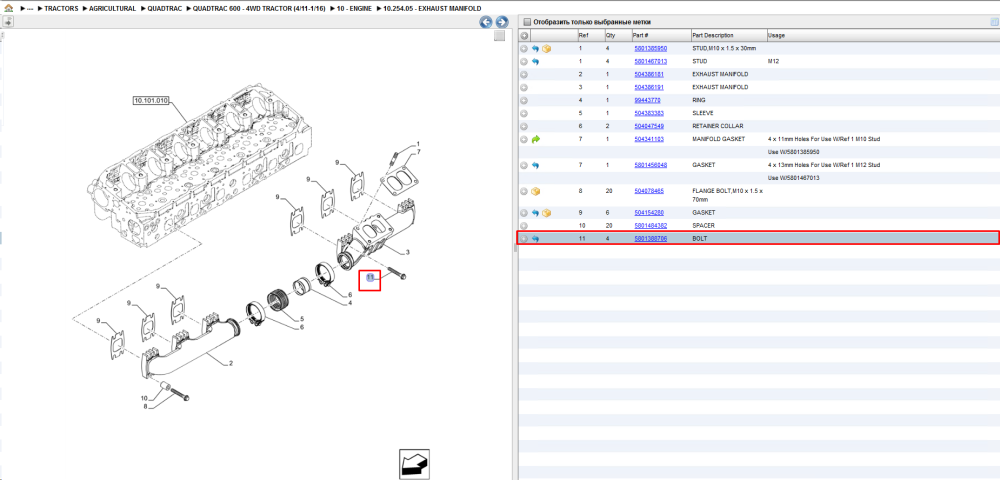Open the column settings icon above the parts table
Image resolution: width=1000 pixels, height=480 pixels.
click(994, 22)
